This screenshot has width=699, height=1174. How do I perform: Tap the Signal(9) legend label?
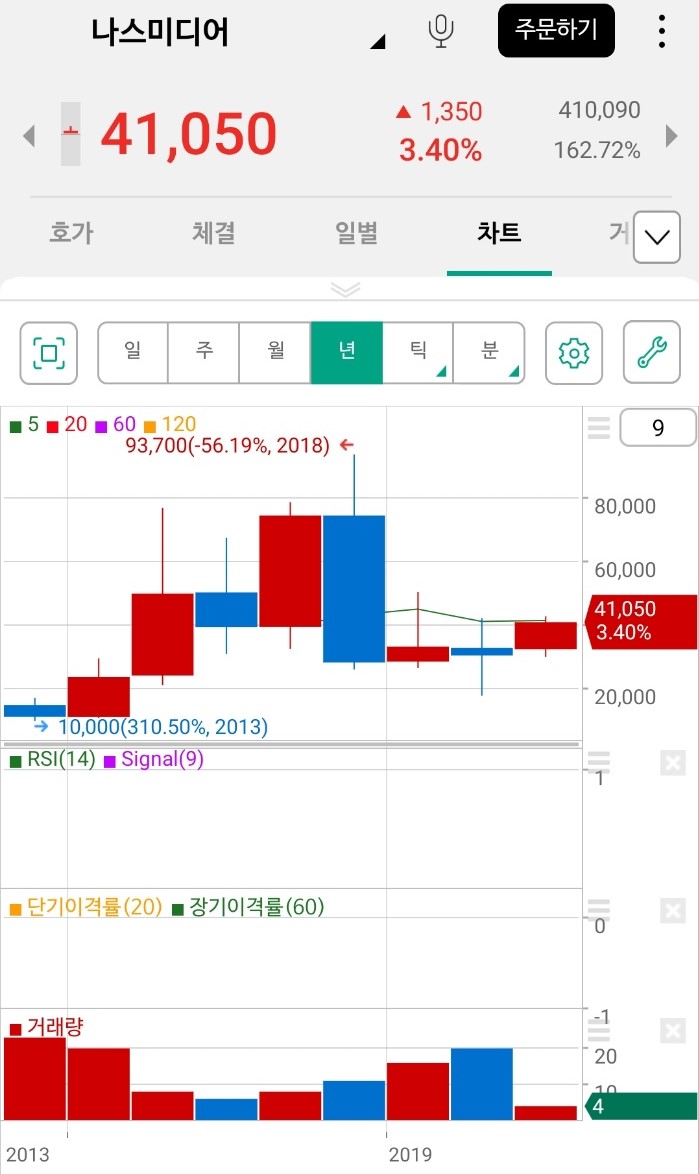point(162,759)
